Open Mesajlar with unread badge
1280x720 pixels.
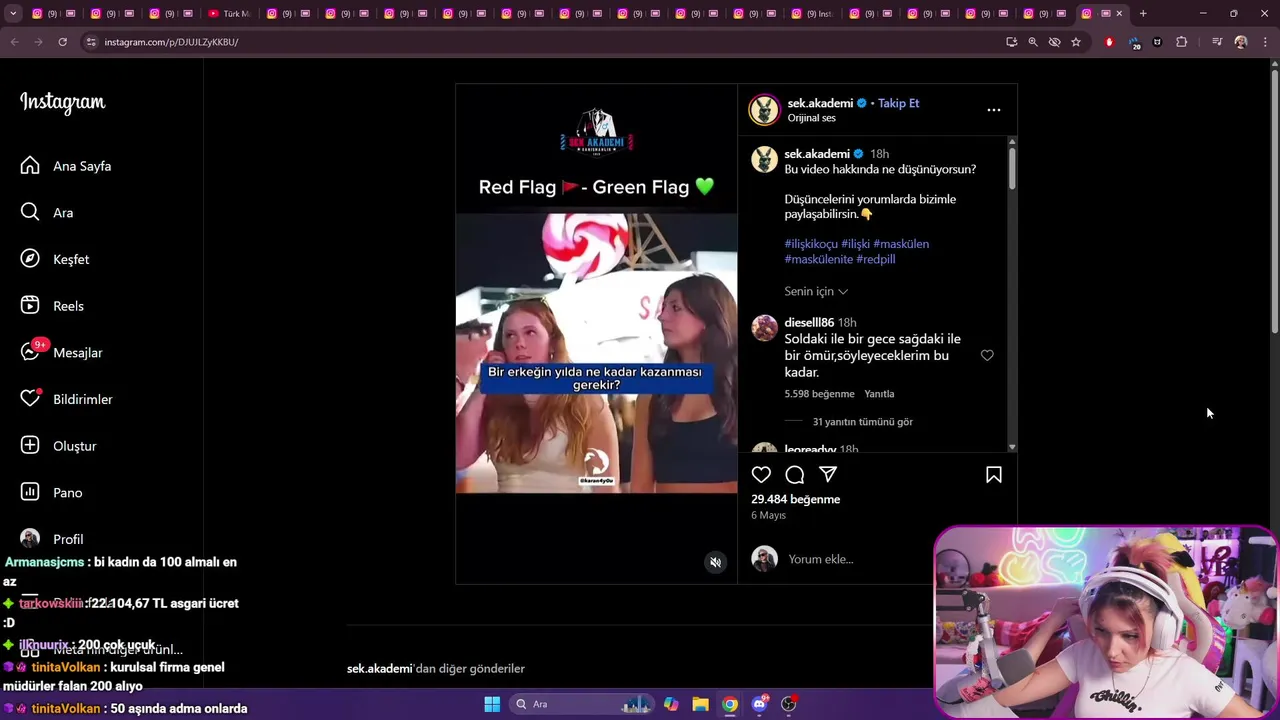(x=62, y=352)
